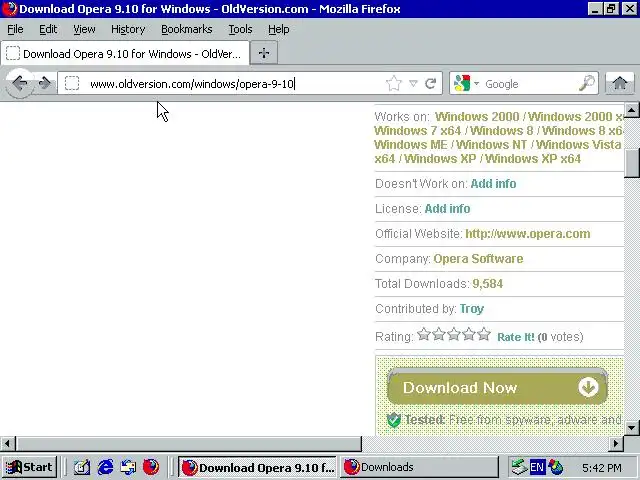Click the horizontal scrollbar thumb
Screen dimensions: 640x480
tap(189, 443)
